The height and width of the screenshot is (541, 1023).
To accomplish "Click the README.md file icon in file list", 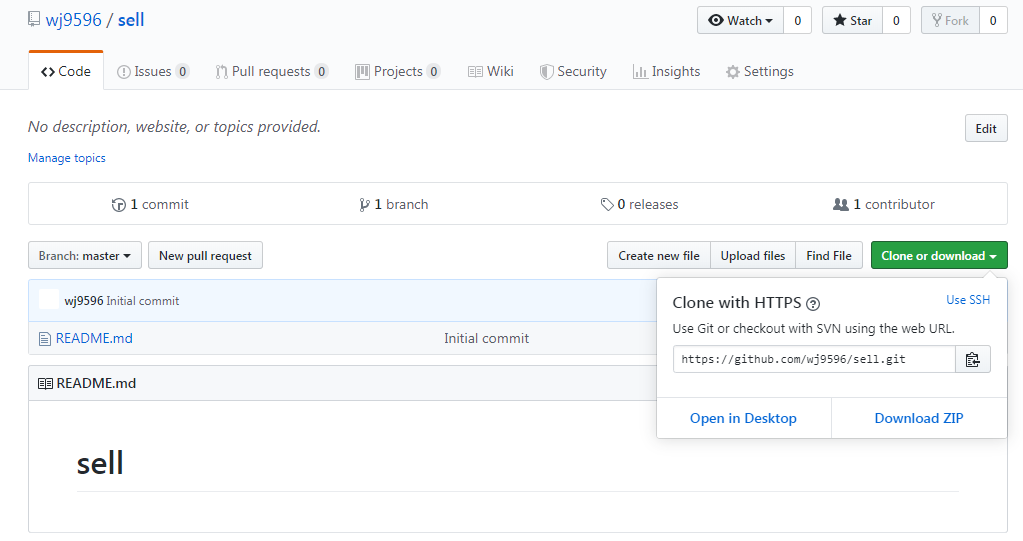I will 44,339.
